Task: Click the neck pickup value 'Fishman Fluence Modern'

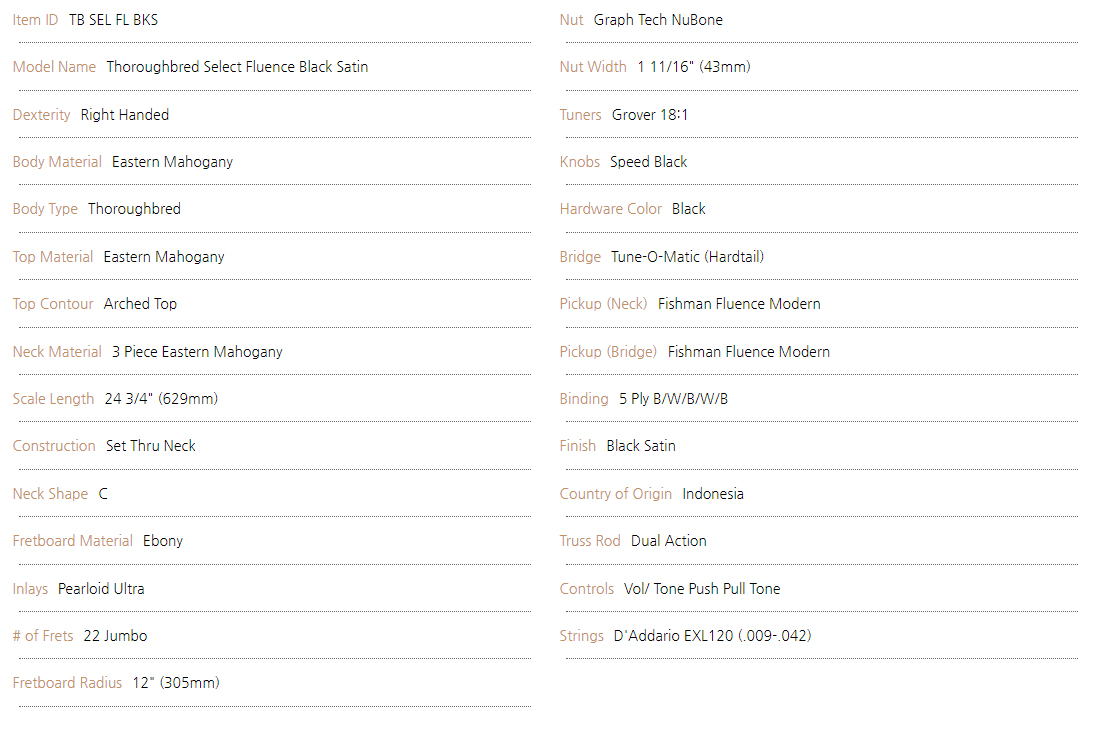Action: [739, 304]
